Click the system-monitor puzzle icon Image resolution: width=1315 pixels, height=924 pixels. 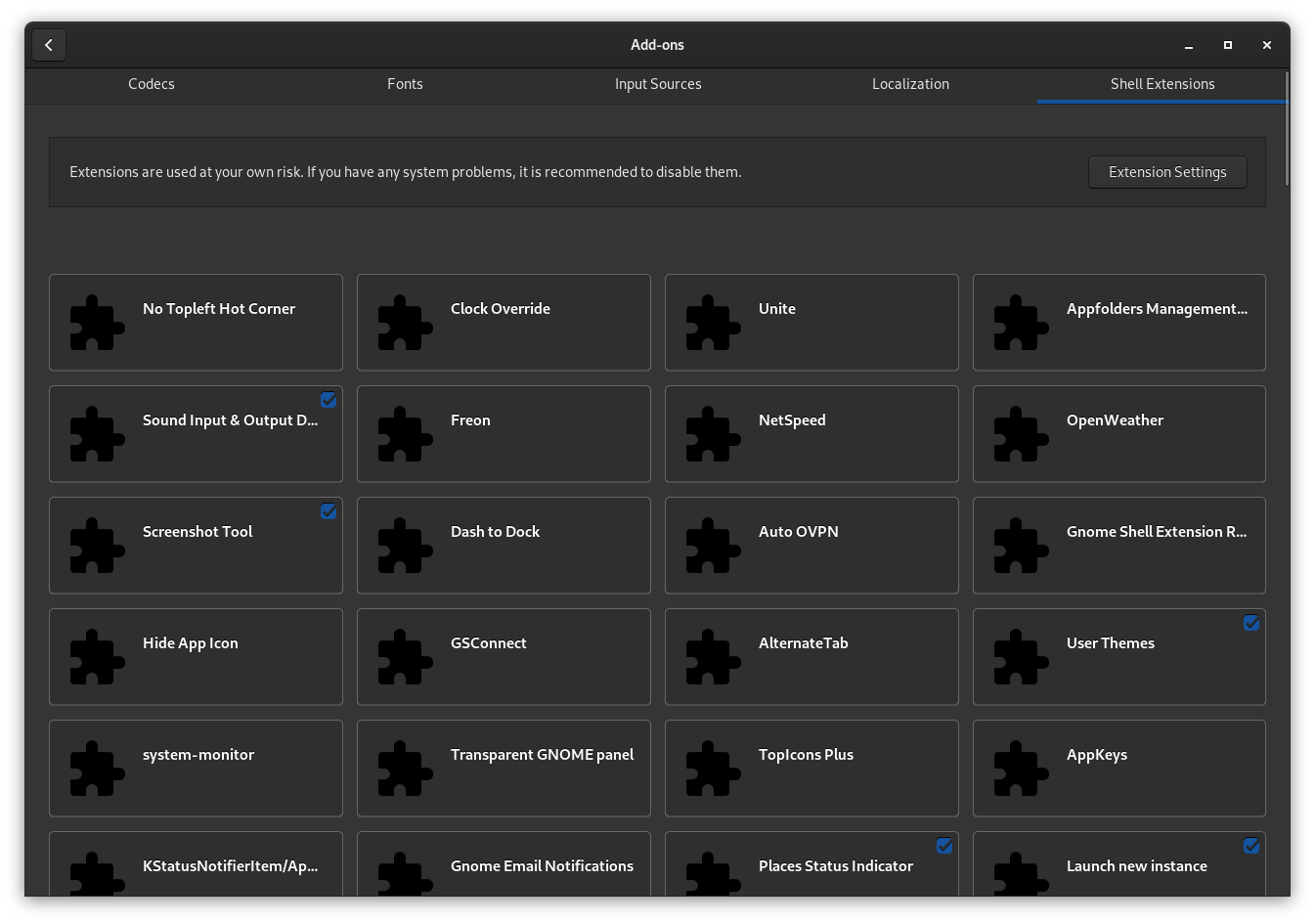pos(98,769)
